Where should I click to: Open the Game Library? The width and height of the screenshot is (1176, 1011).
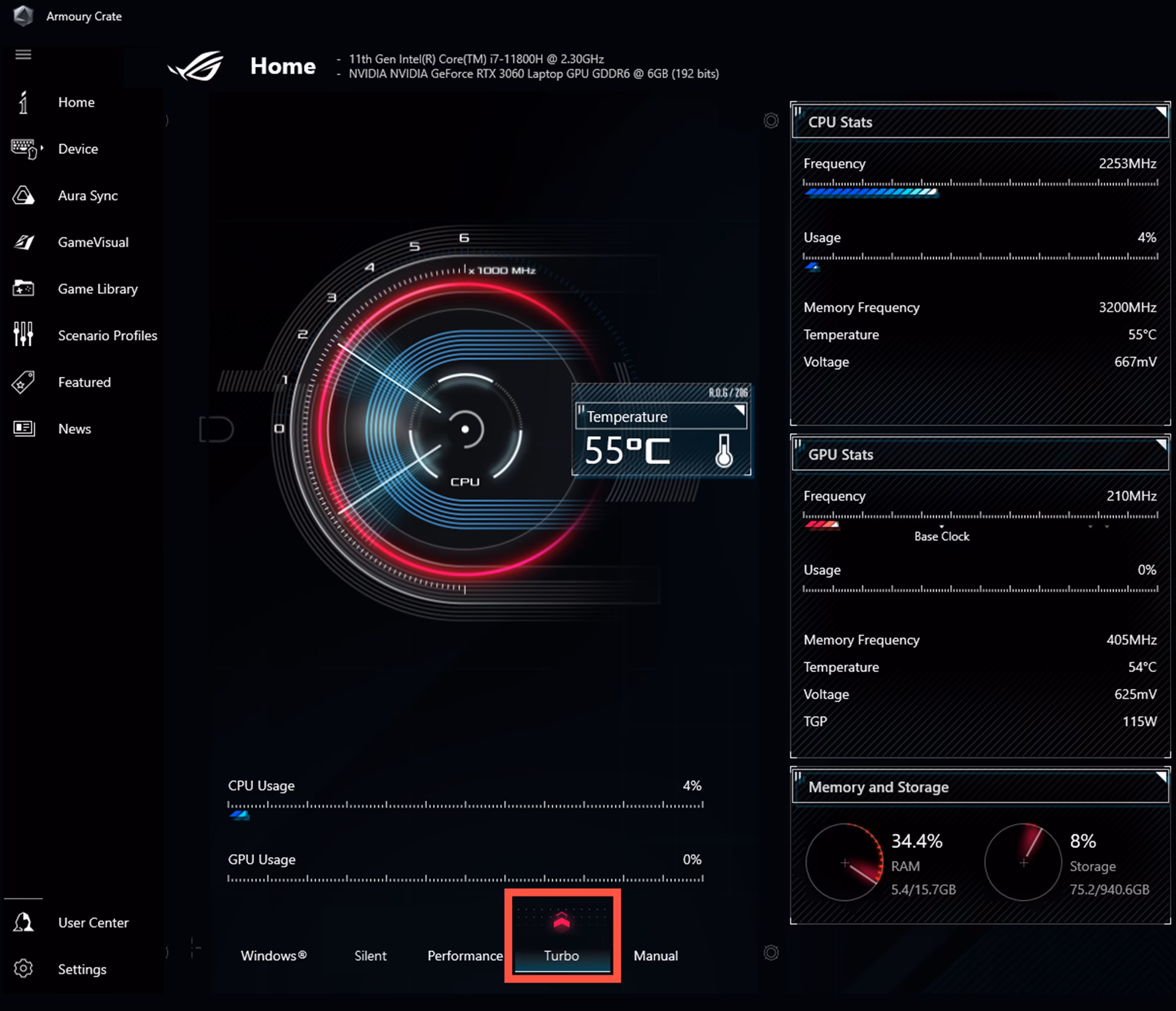(x=98, y=289)
